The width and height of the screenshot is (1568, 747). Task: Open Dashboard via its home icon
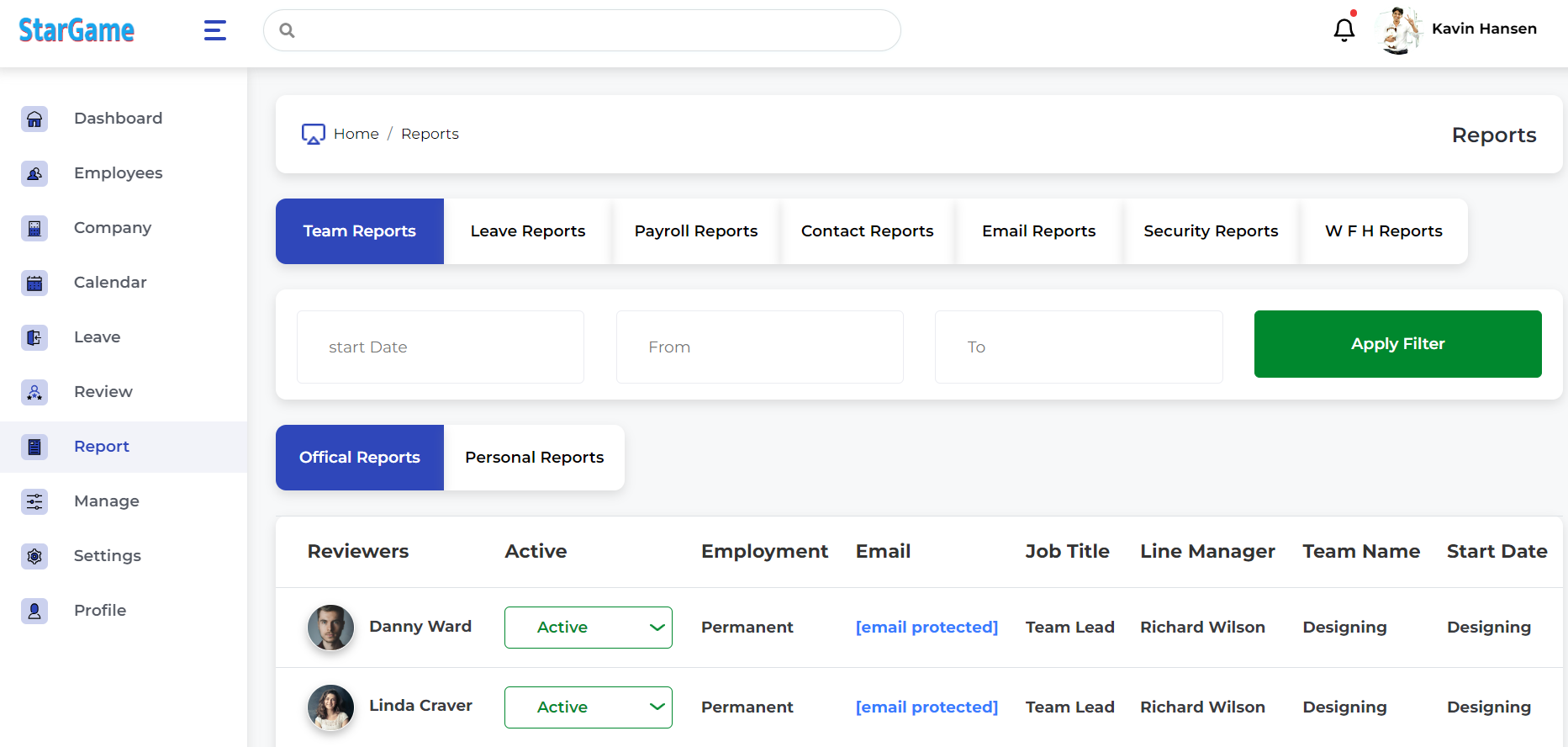(34, 119)
